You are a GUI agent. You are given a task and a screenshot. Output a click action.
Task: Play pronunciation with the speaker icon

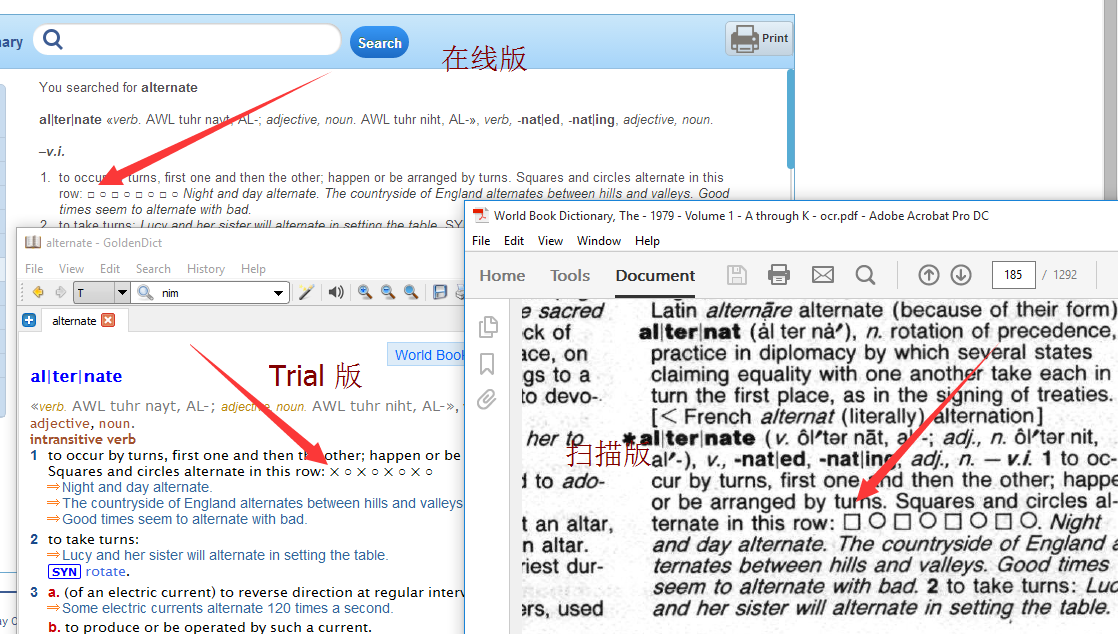coord(336,292)
